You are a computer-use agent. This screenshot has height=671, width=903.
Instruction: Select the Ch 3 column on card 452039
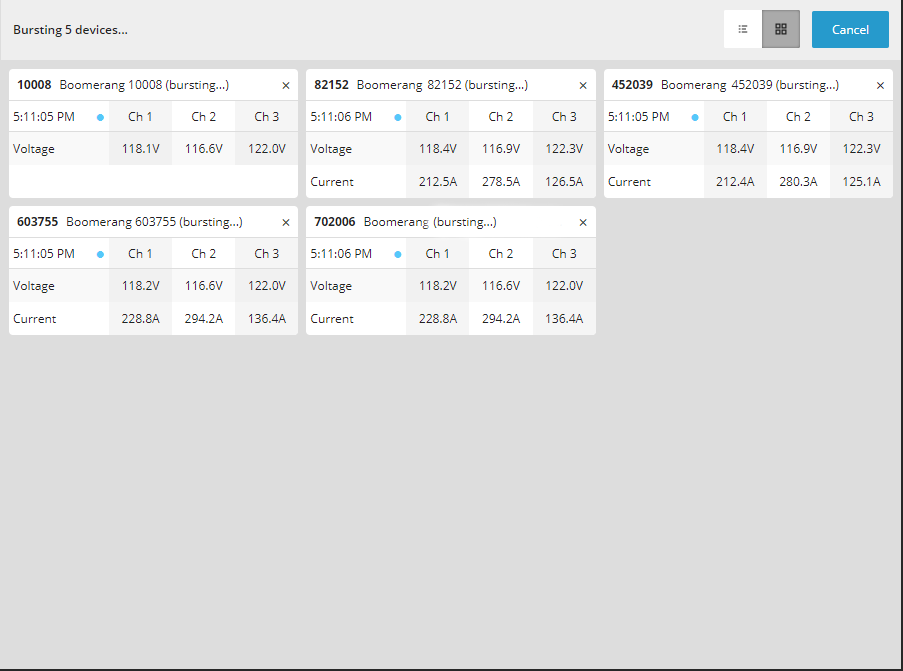861,116
